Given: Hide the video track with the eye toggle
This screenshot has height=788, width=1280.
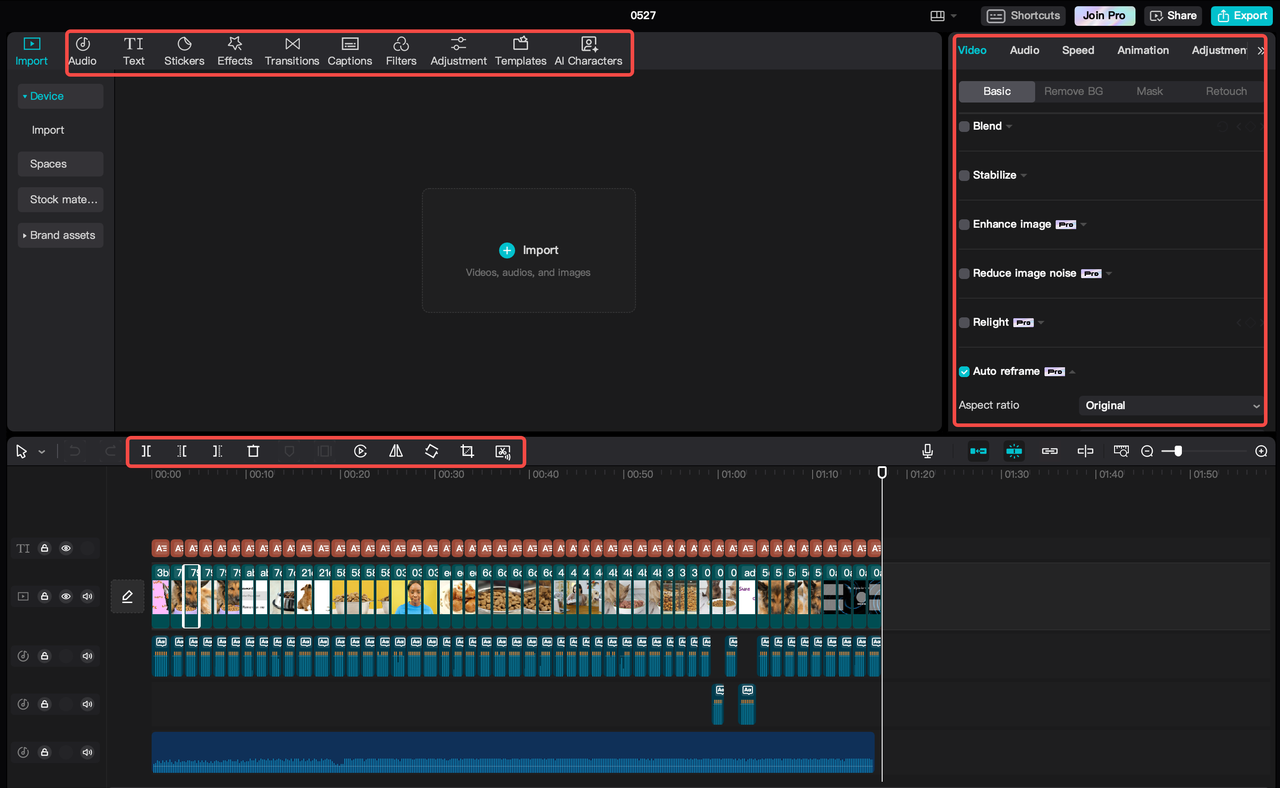Looking at the screenshot, I should click(x=65, y=596).
